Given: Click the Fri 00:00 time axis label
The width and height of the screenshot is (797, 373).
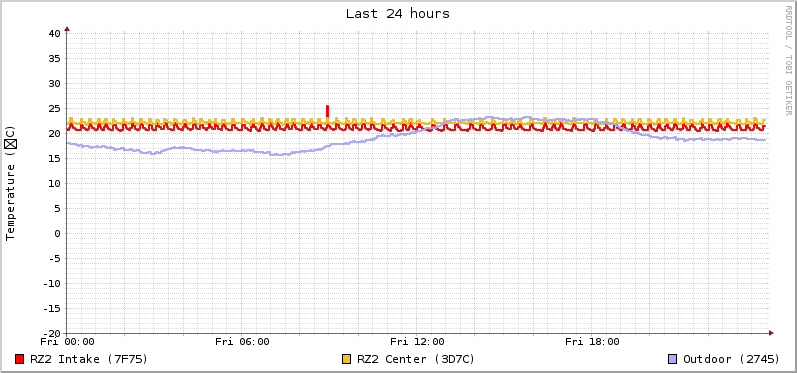Looking at the screenshot, I should point(67,341).
